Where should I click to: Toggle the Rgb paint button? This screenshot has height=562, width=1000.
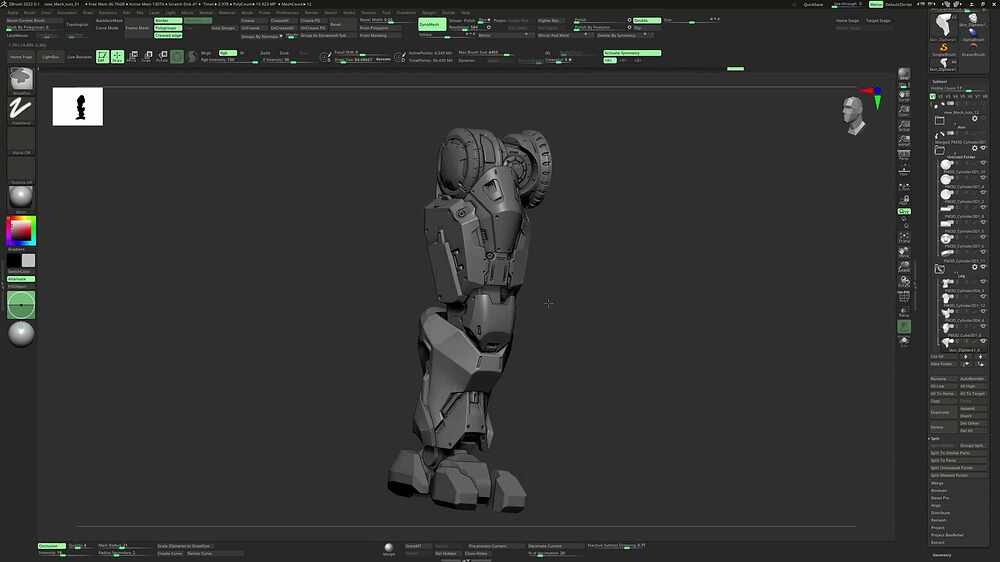(x=227, y=53)
